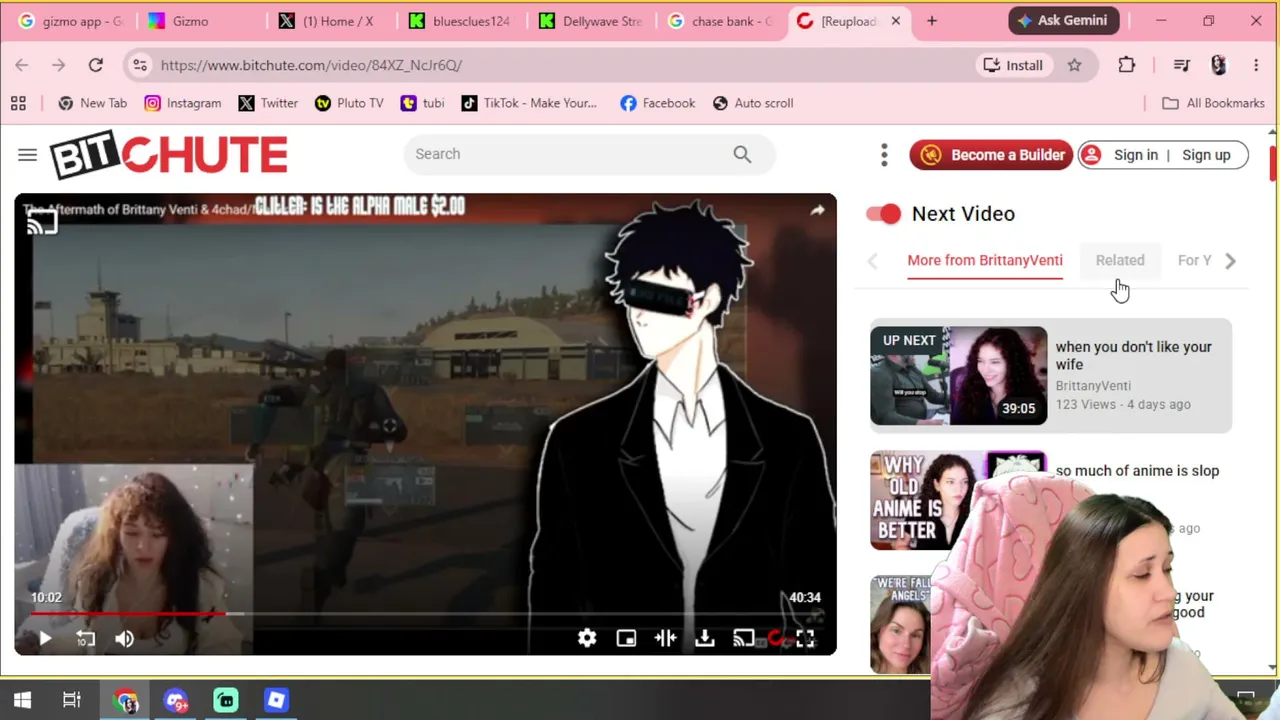Click the cast icon at the player's top-left
The height and width of the screenshot is (720, 1280).
coord(42,222)
